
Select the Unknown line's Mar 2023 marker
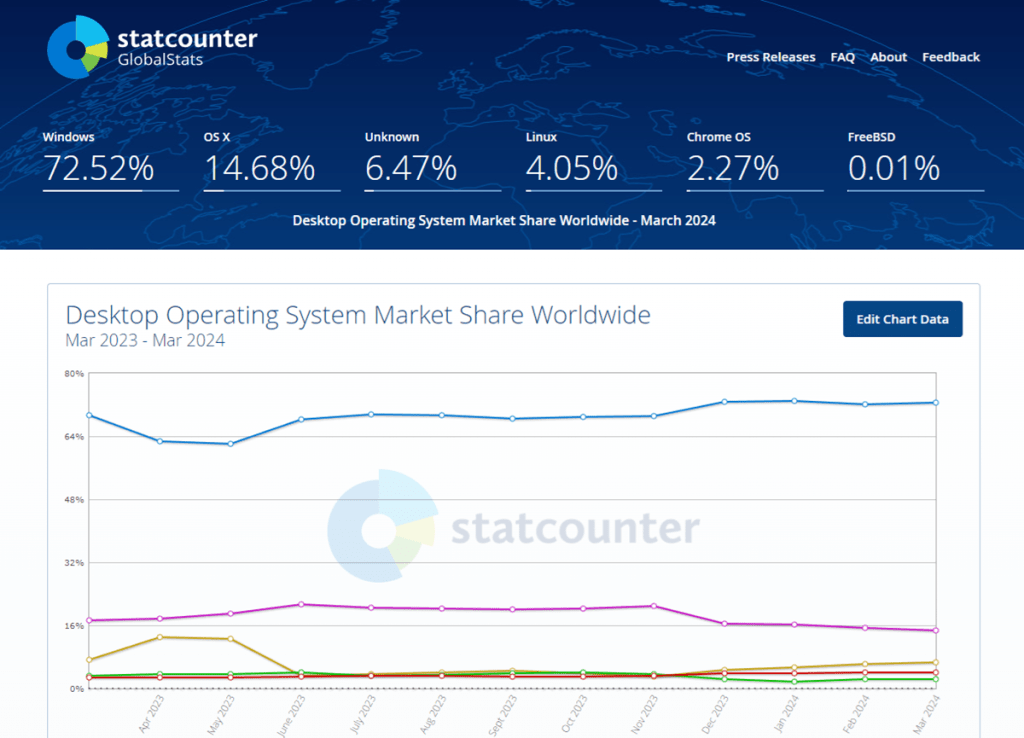88,659
